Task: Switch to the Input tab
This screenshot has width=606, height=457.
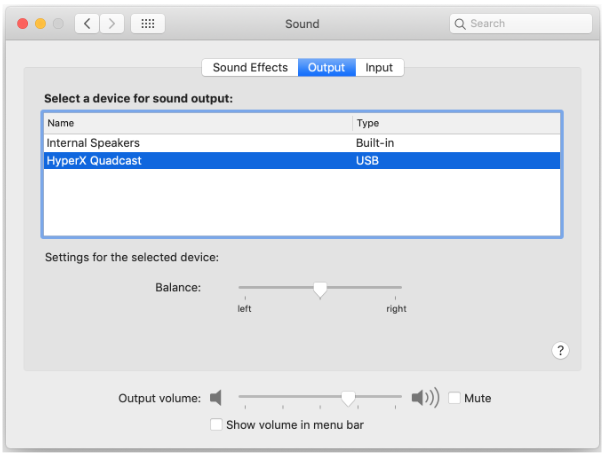Action: [379, 68]
